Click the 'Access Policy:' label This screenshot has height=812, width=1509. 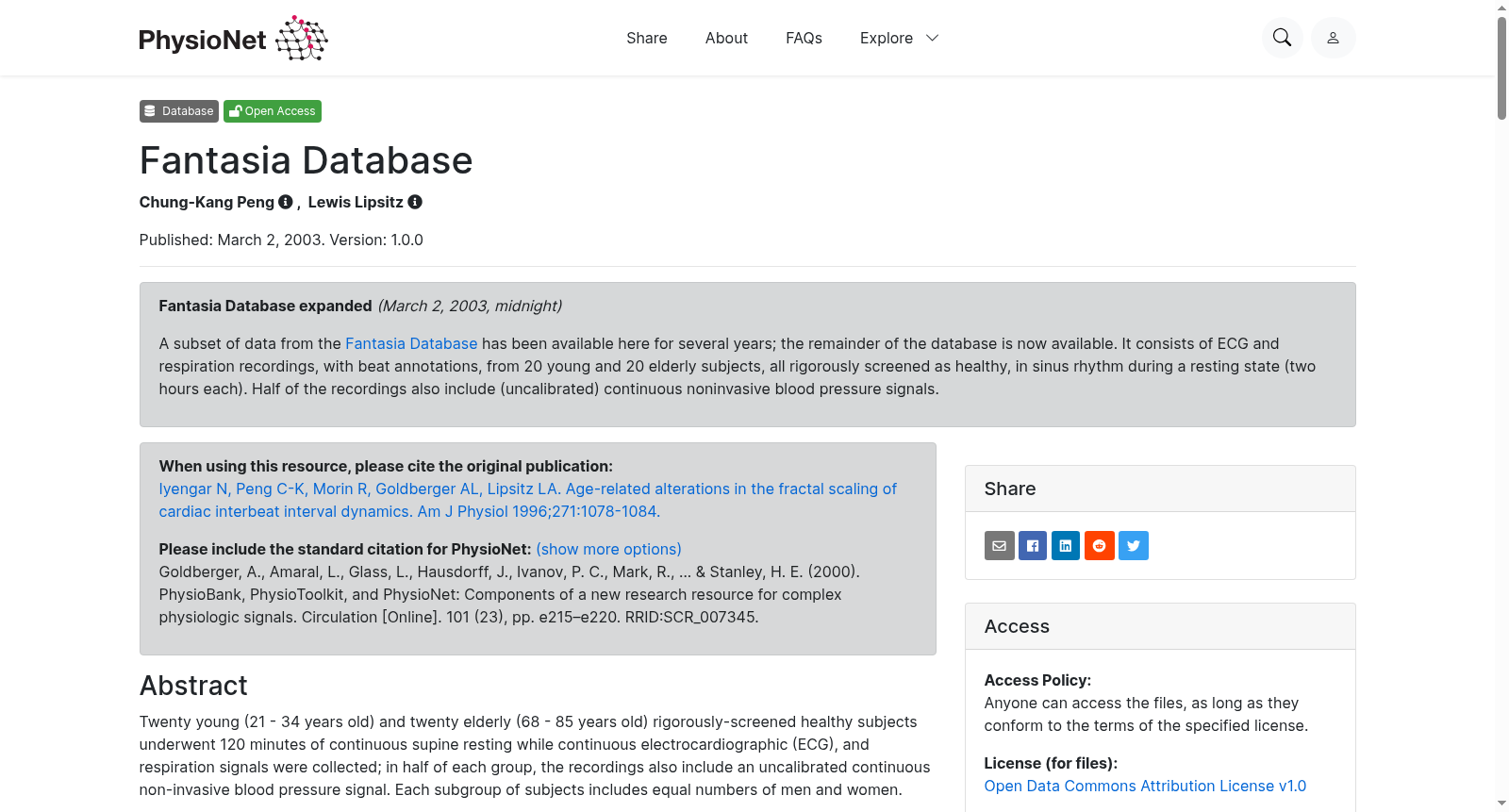point(1037,680)
